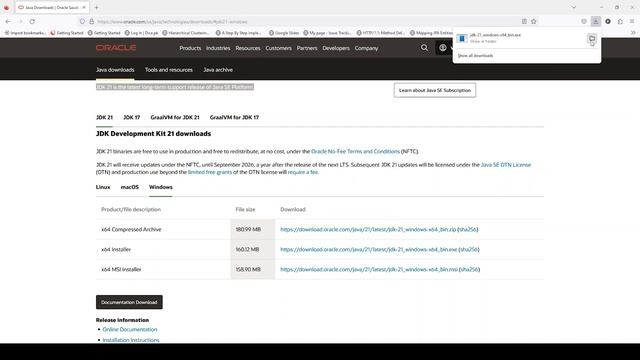Click the 180.99 MB file size cell
Image resolution: width=640 pixels, height=360 pixels.
(253, 229)
